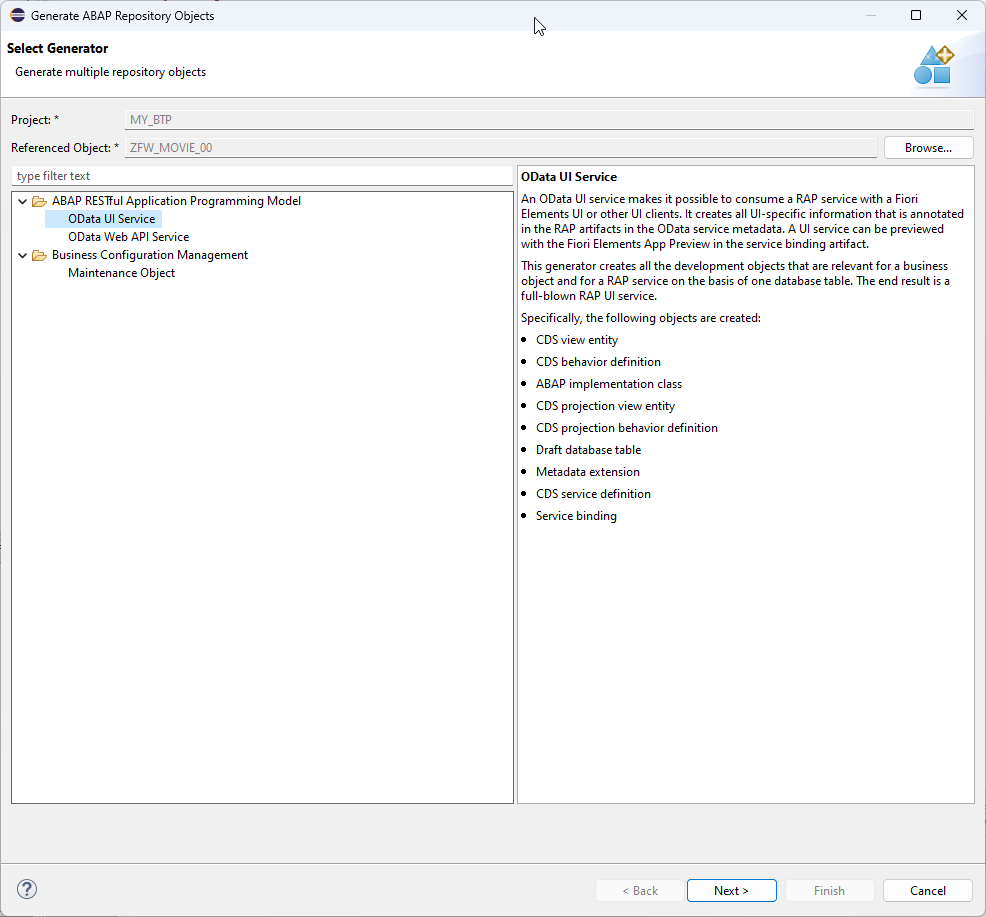Select Maintenance Object generator
Screen dimensions: 986x917
pos(121,273)
